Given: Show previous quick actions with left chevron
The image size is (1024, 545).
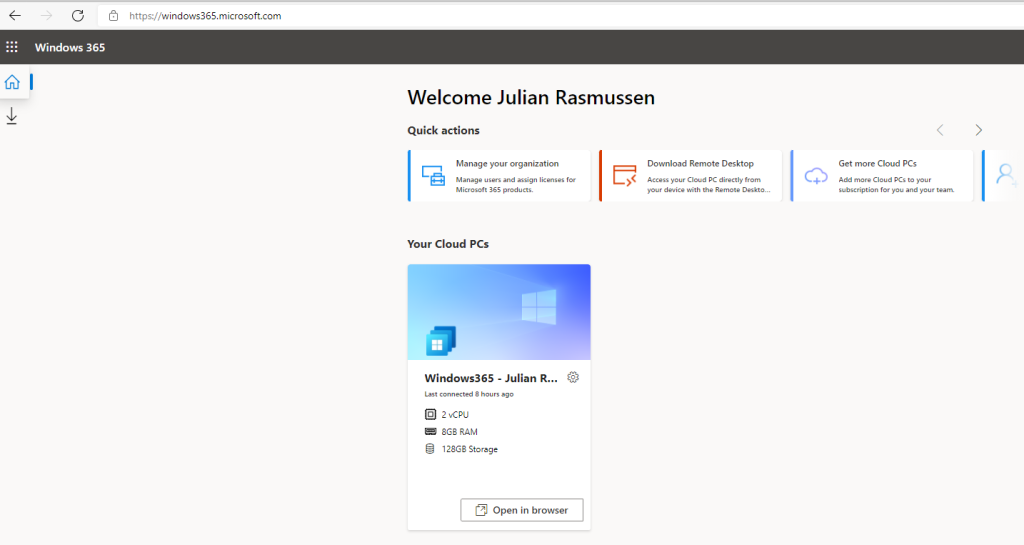Looking at the screenshot, I should point(940,130).
